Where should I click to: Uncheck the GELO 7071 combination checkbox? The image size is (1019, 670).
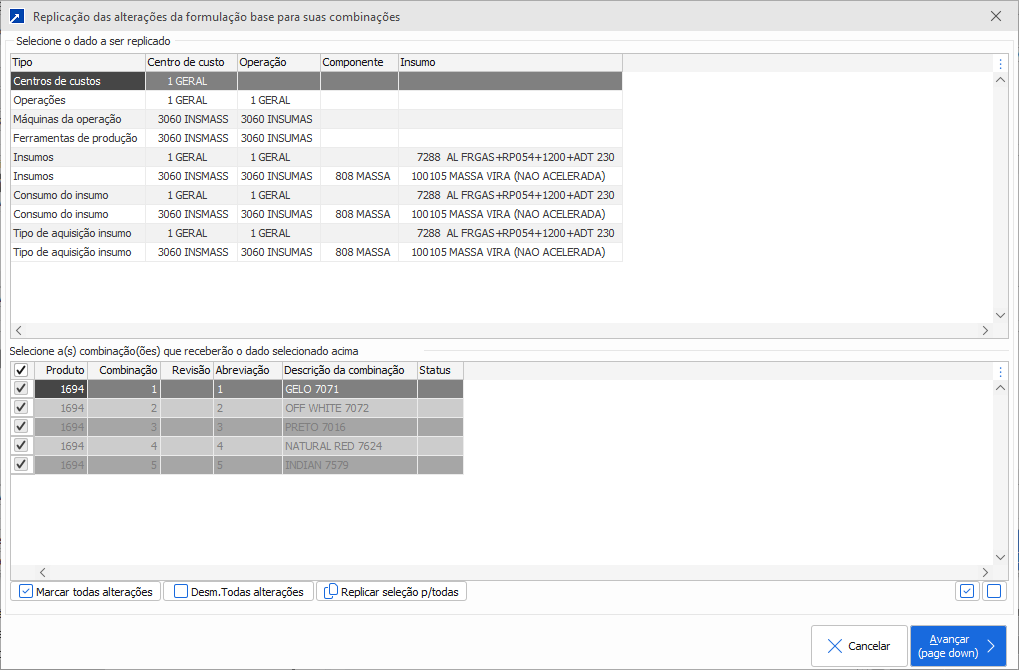point(22,389)
